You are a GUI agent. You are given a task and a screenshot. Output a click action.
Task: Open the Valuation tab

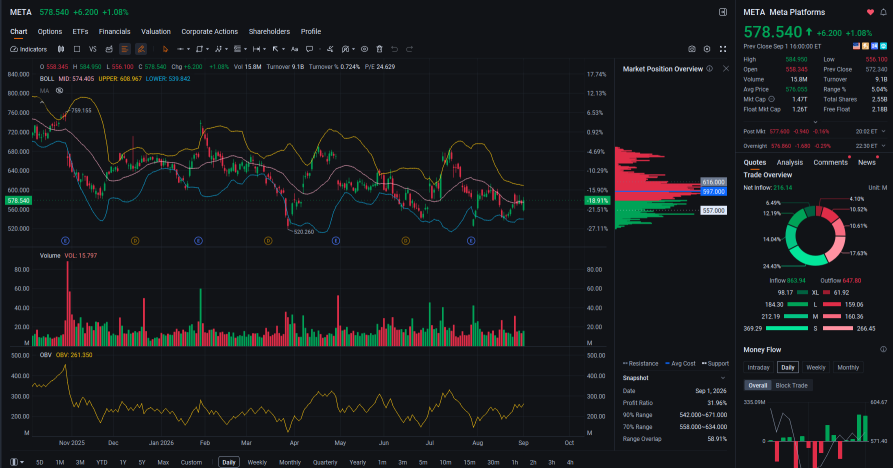[x=156, y=32]
